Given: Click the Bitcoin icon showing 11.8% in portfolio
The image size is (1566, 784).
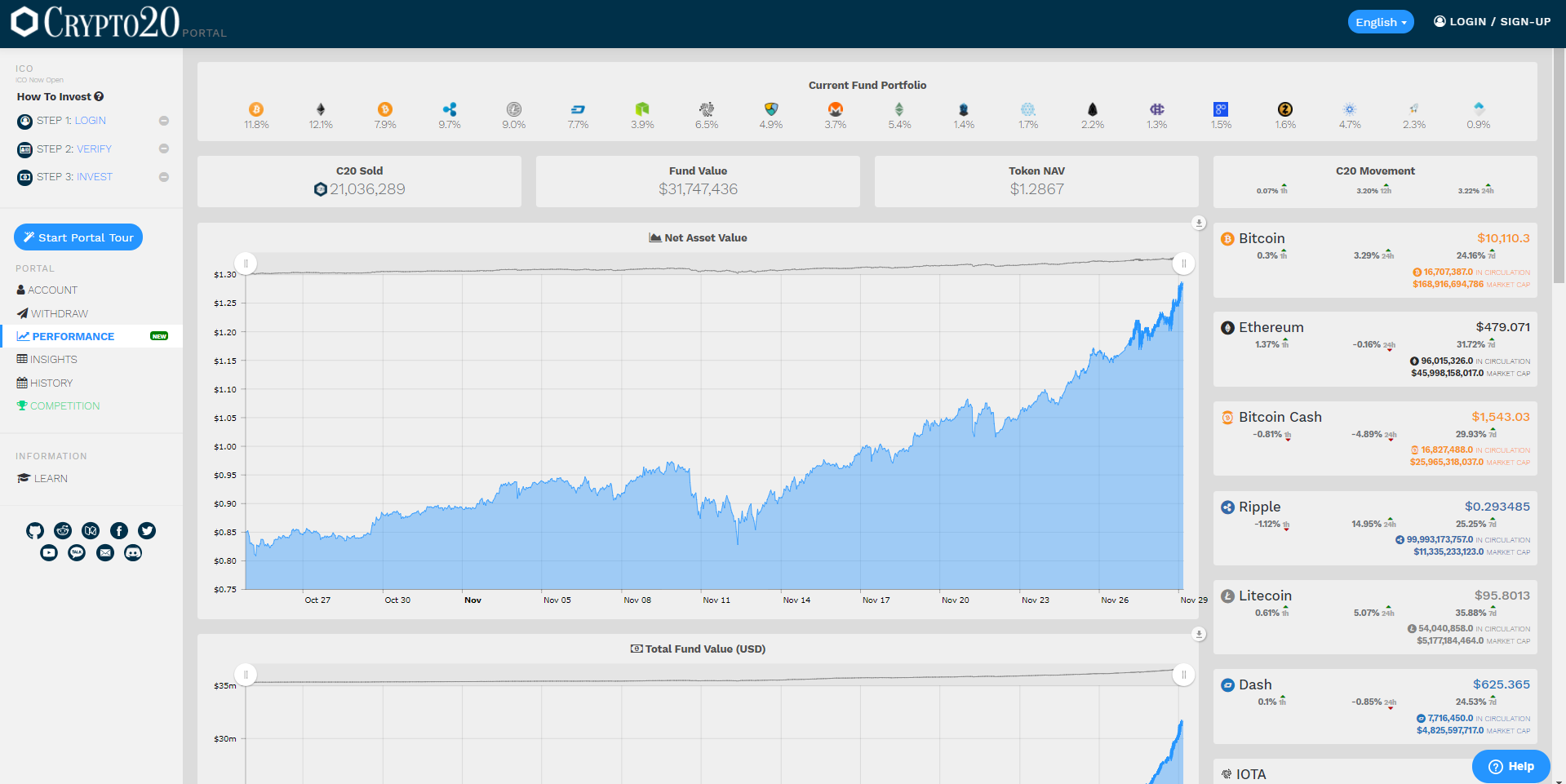Looking at the screenshot, I should click(x=256, y=109).
